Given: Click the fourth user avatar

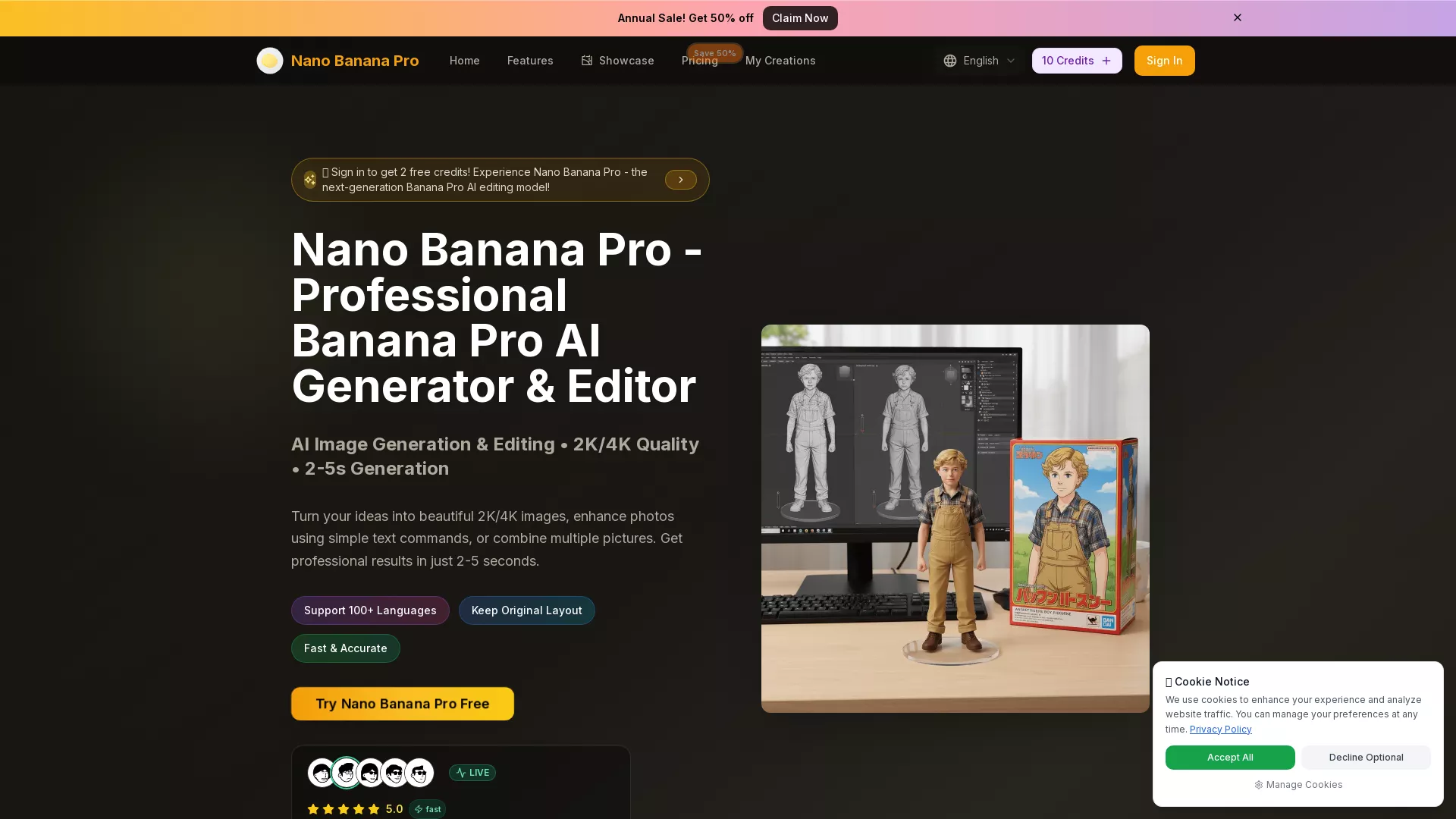Looking at the screenshot, I should [395, 773].
